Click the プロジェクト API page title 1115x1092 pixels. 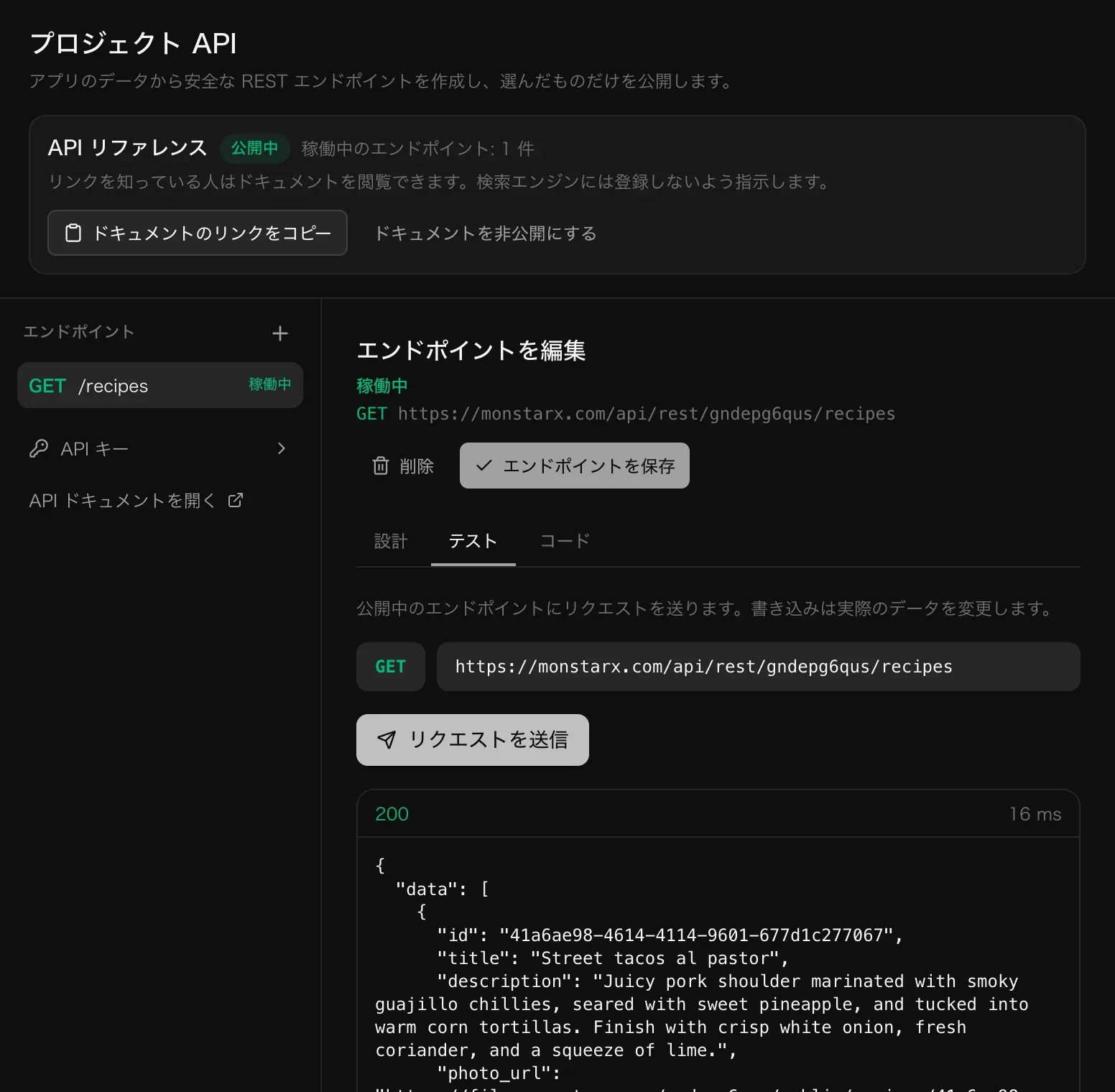coord(134,43)
